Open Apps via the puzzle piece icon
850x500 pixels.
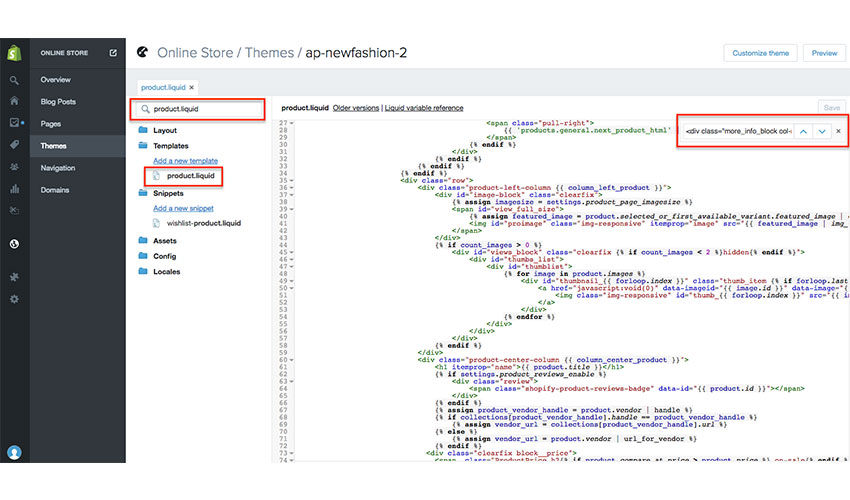coord(14,277)
